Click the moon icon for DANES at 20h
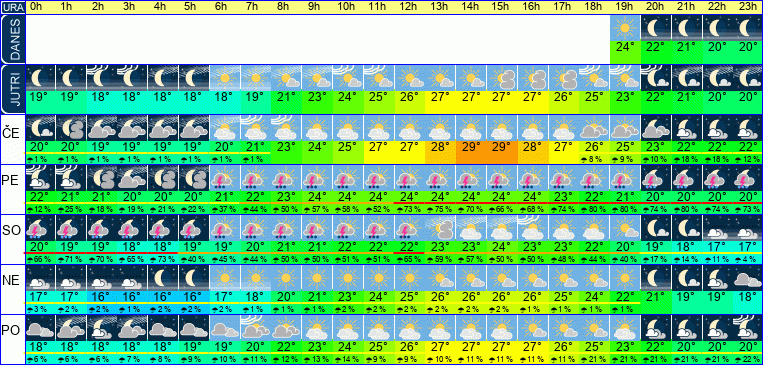The width and height of the screenshot is (763, 365). [656, 28]
